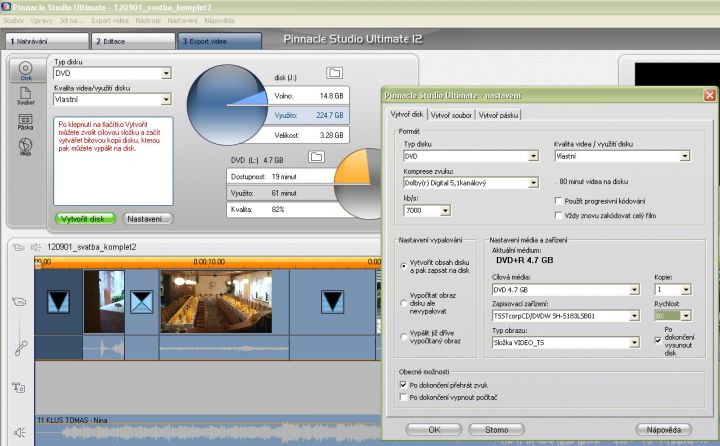Click the Nastavení button in main panel
The height and width of the screenshot is (446, 720).
click(148, 219)
